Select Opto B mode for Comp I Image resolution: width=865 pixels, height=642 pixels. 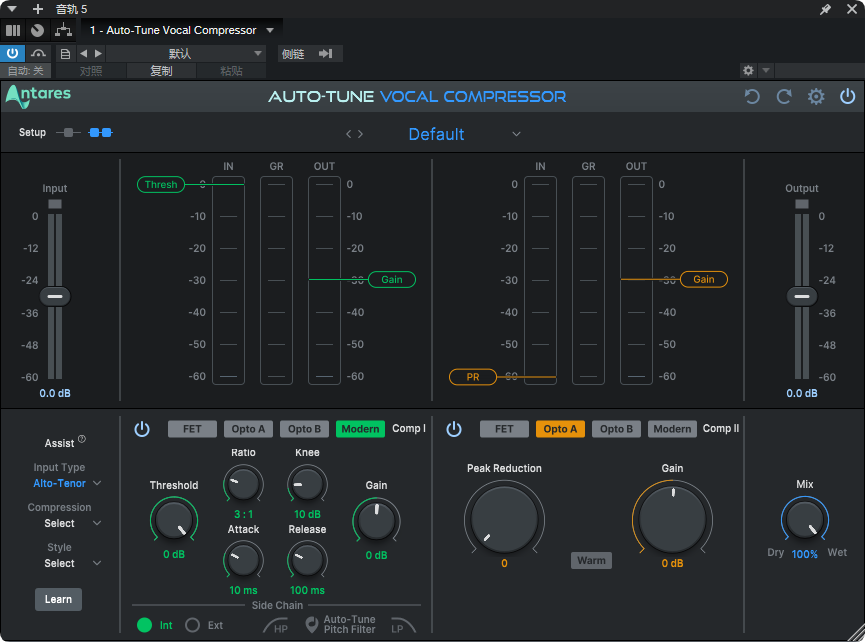point(305,429)
